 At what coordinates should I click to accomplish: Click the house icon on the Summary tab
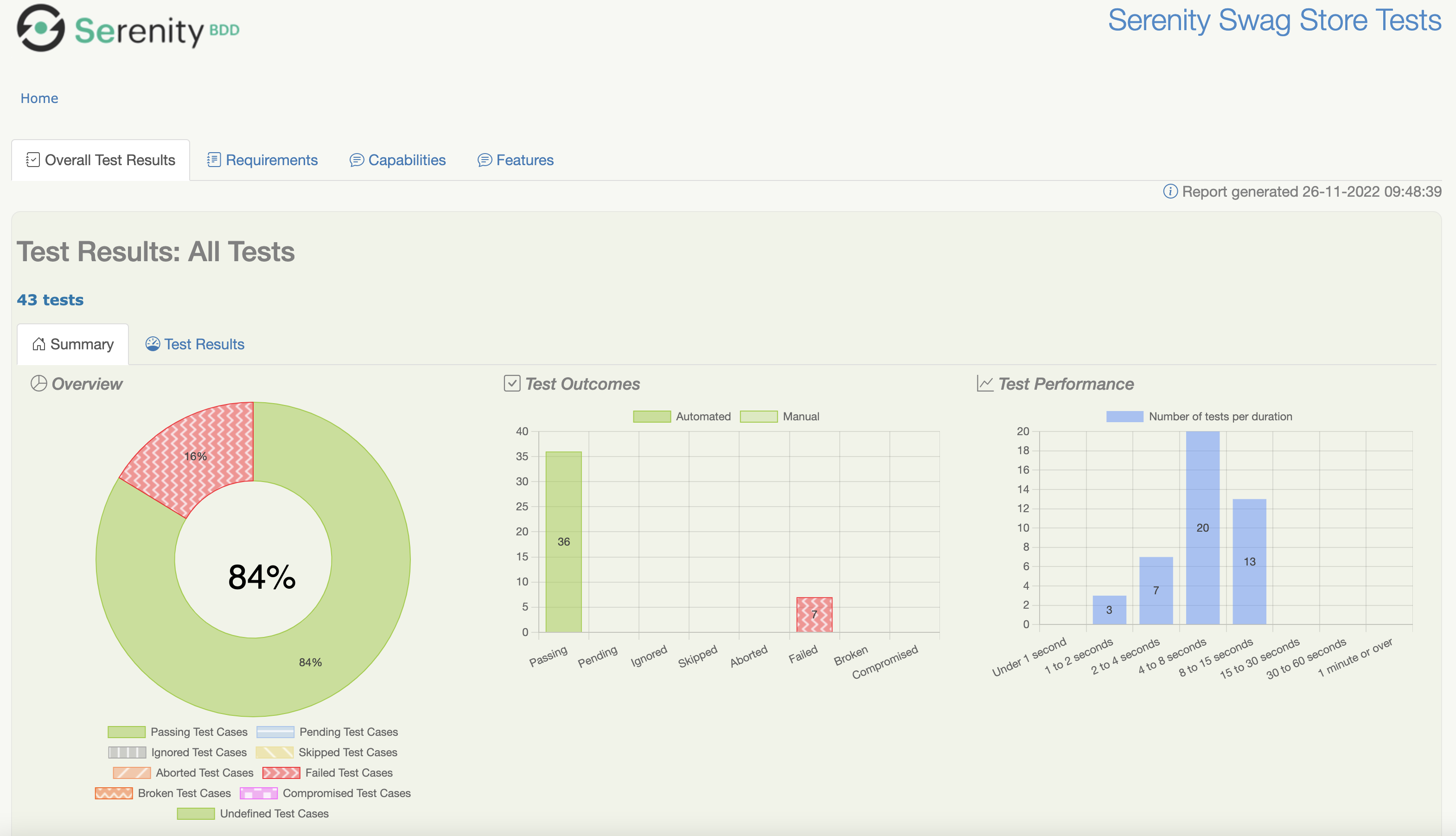pos(38,343)
